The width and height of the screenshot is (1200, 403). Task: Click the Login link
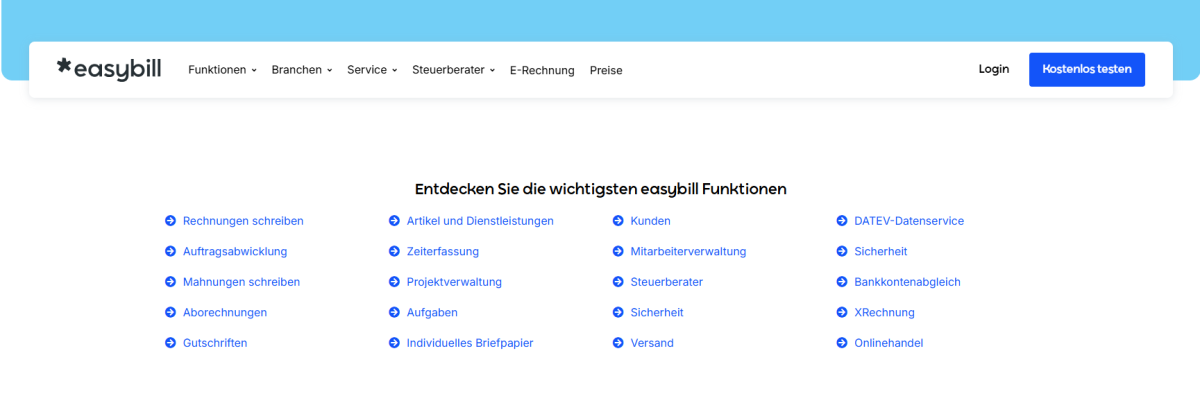click(994, 69)
